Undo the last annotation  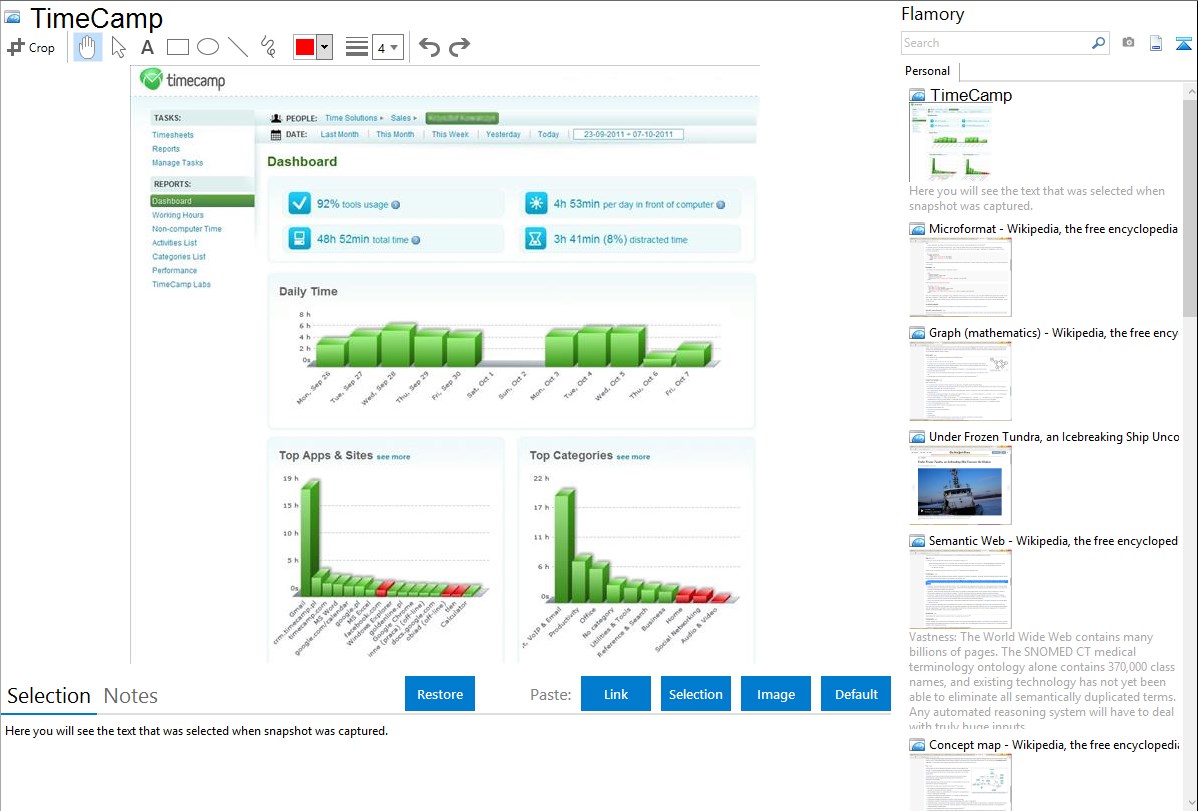coord(429,47)
